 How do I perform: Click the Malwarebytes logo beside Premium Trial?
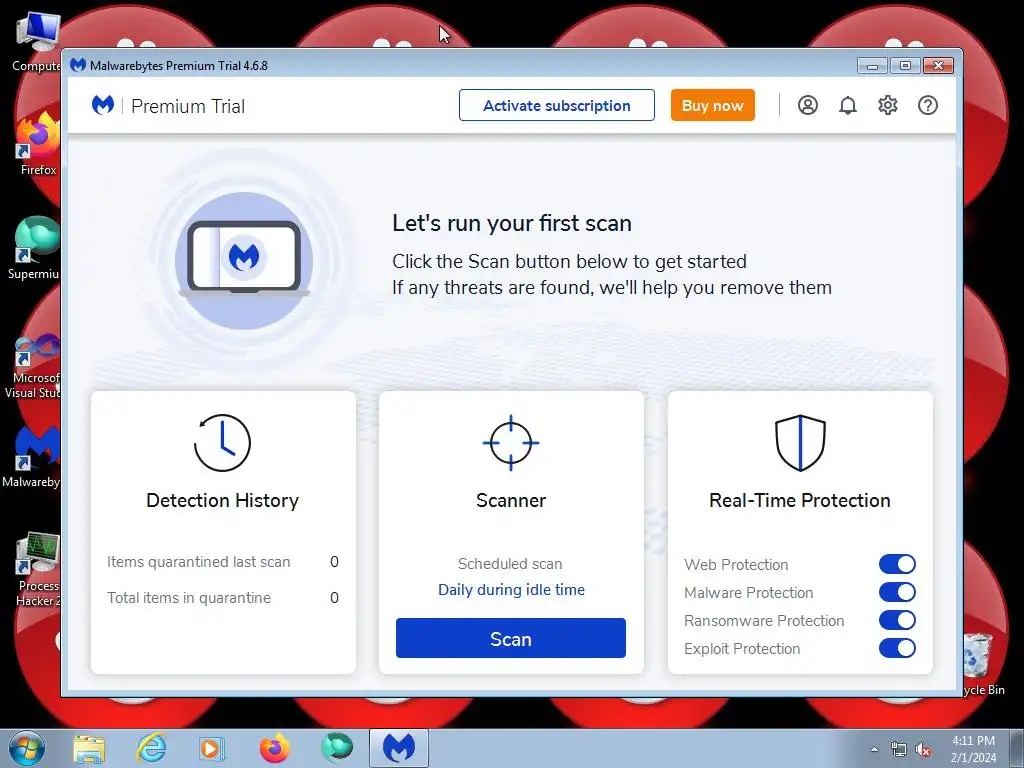click(103, 105)
